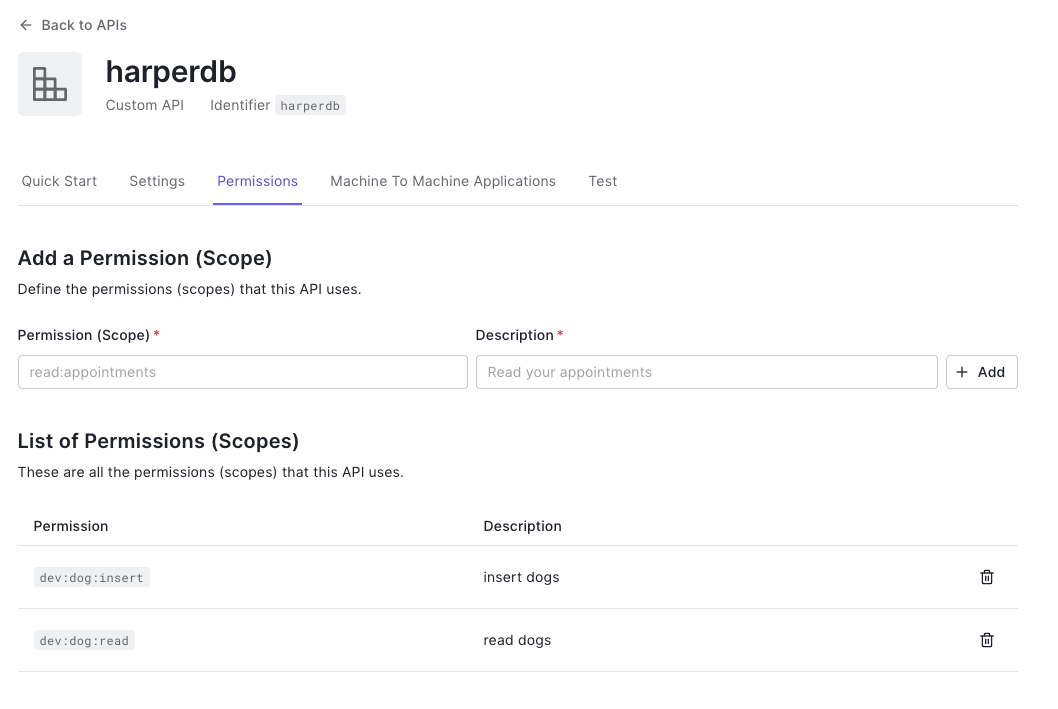The height and width of the screenshot is (709, 1058).
Task: Select the dev:dog:insert scope tag
Action: pyautogui.click(x=92, y=577)
